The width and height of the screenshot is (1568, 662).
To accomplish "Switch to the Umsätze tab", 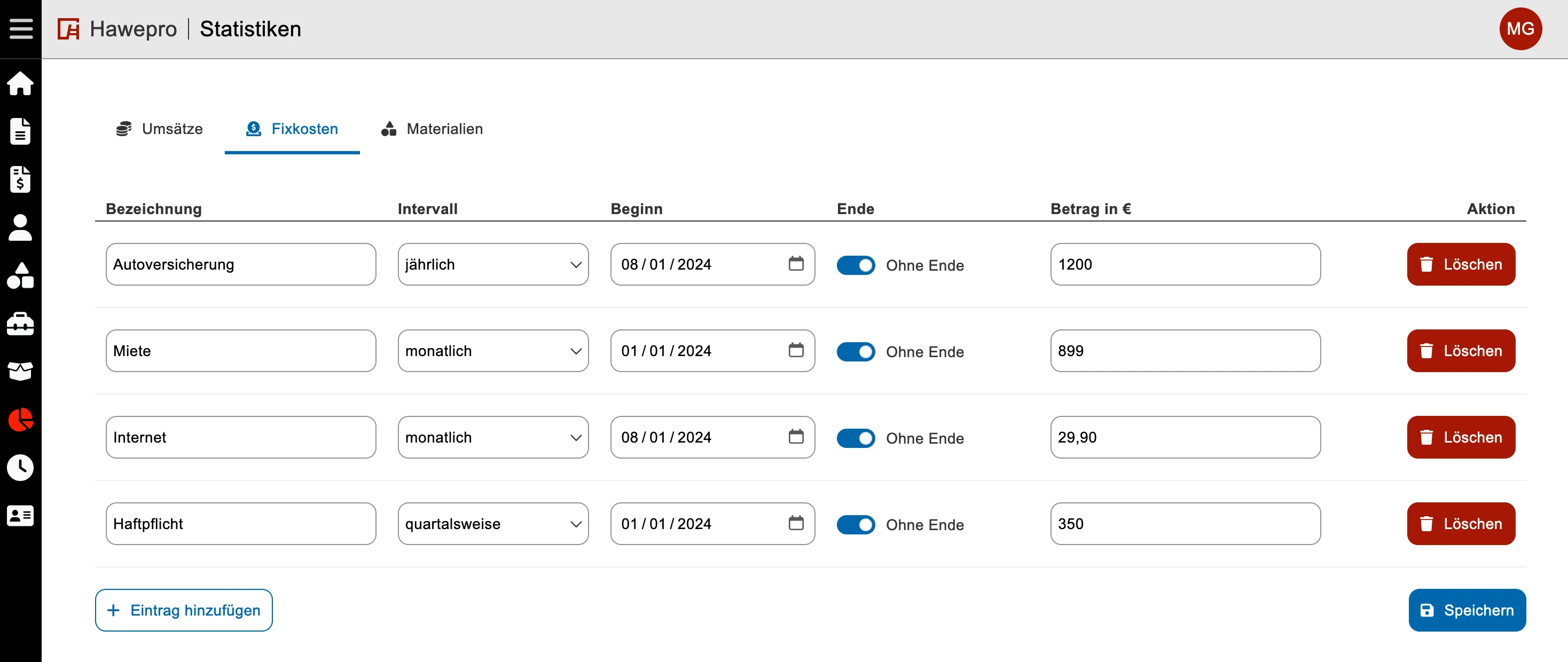I will click(160, 129).
